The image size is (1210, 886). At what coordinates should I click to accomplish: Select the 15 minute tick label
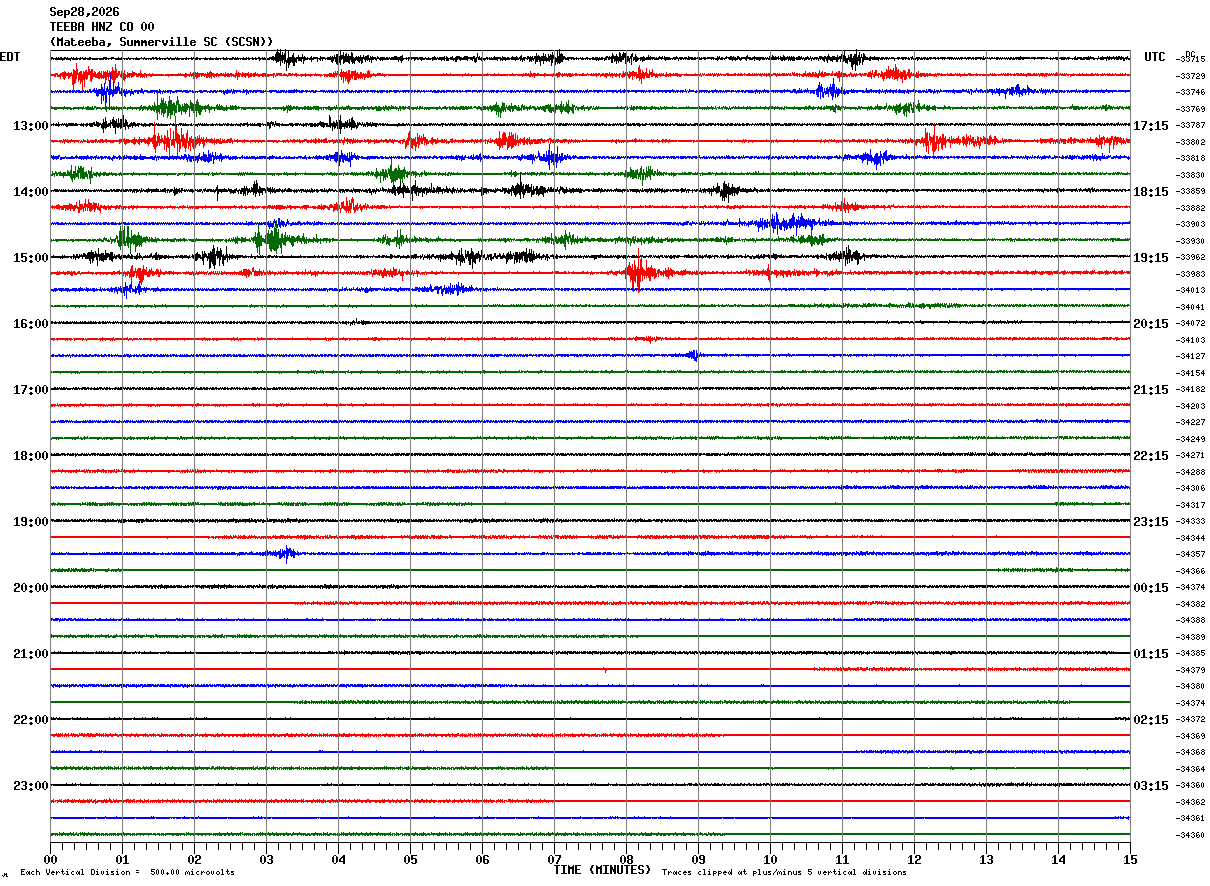1130,859
